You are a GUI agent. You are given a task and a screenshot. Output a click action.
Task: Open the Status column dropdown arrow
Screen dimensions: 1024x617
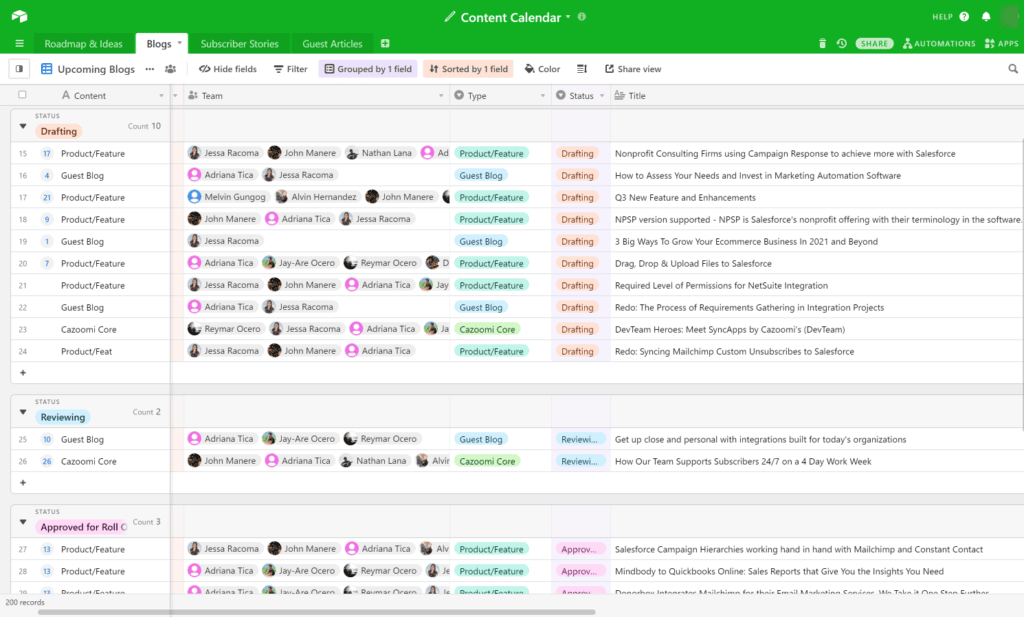[x=602, y=96]
